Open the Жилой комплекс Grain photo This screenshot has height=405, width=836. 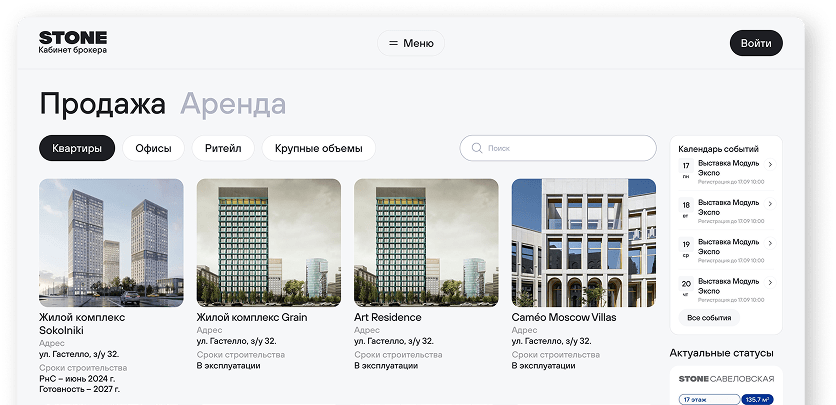pyautogui.click(x=268, y=241)
